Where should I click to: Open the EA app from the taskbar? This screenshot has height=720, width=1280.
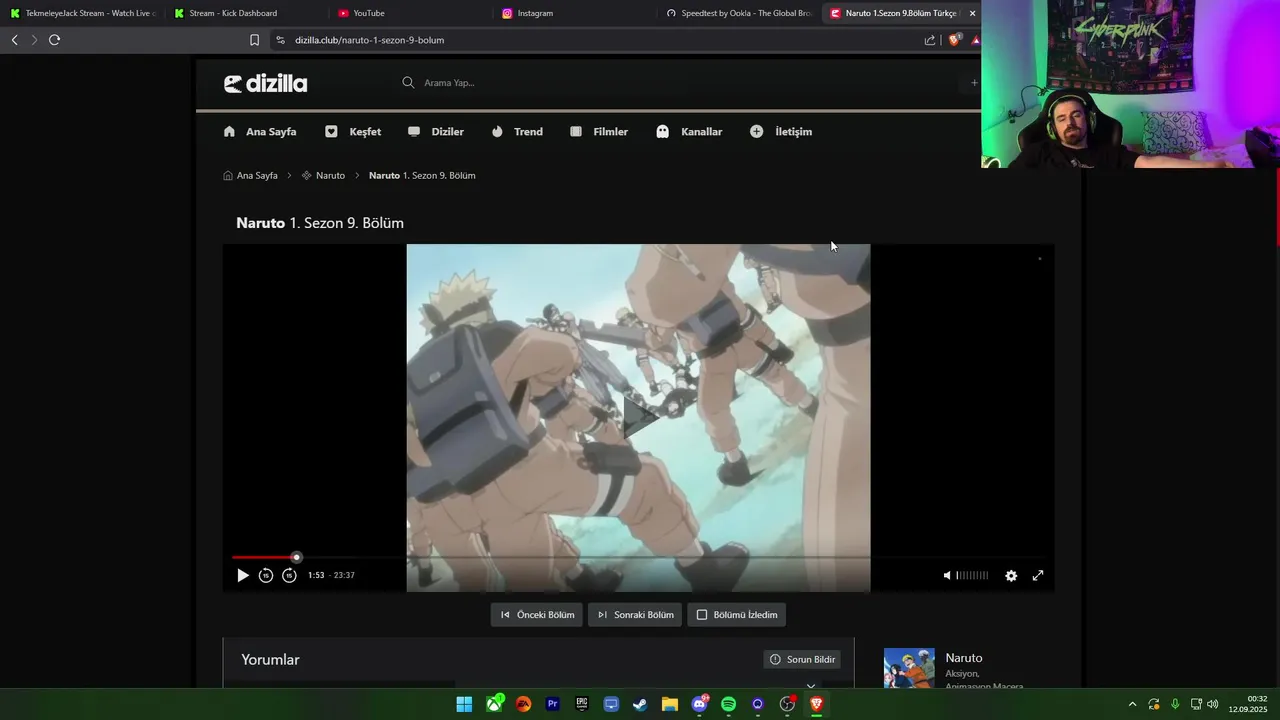point(523,704)
